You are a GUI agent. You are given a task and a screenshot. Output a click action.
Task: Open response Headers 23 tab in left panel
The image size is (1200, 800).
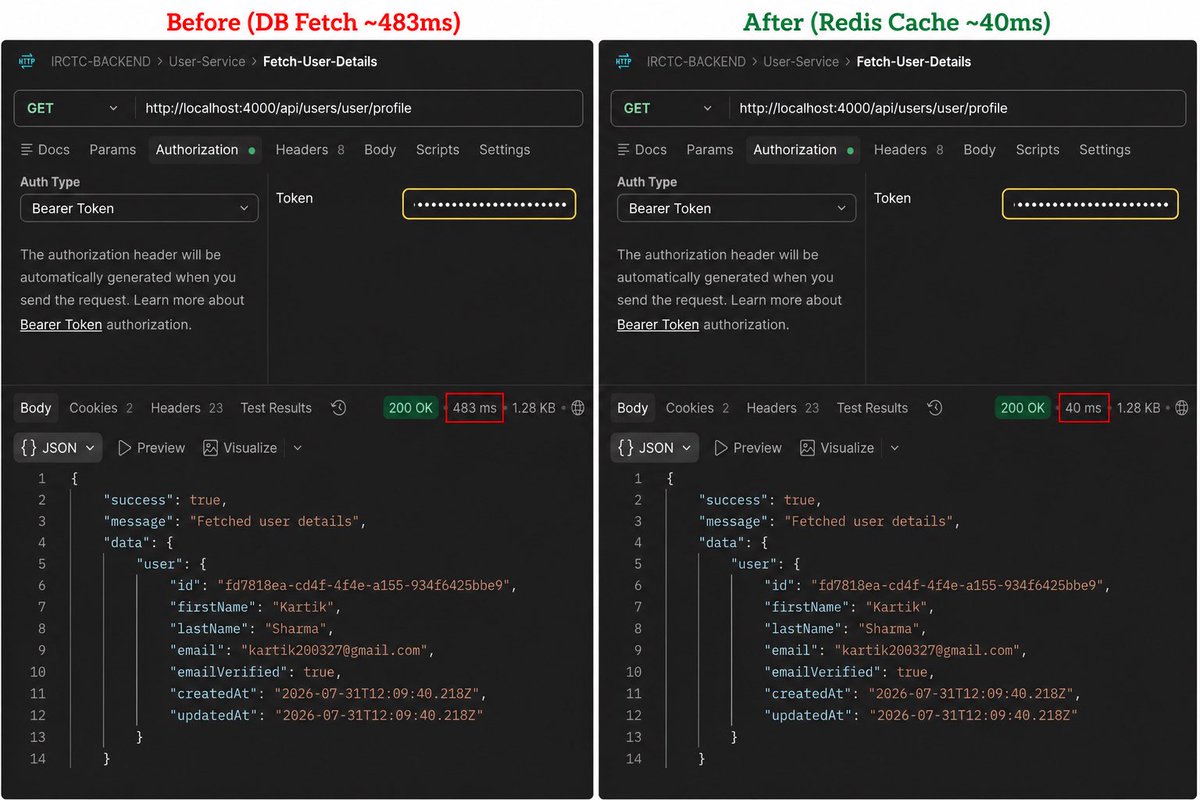(187, 408)
